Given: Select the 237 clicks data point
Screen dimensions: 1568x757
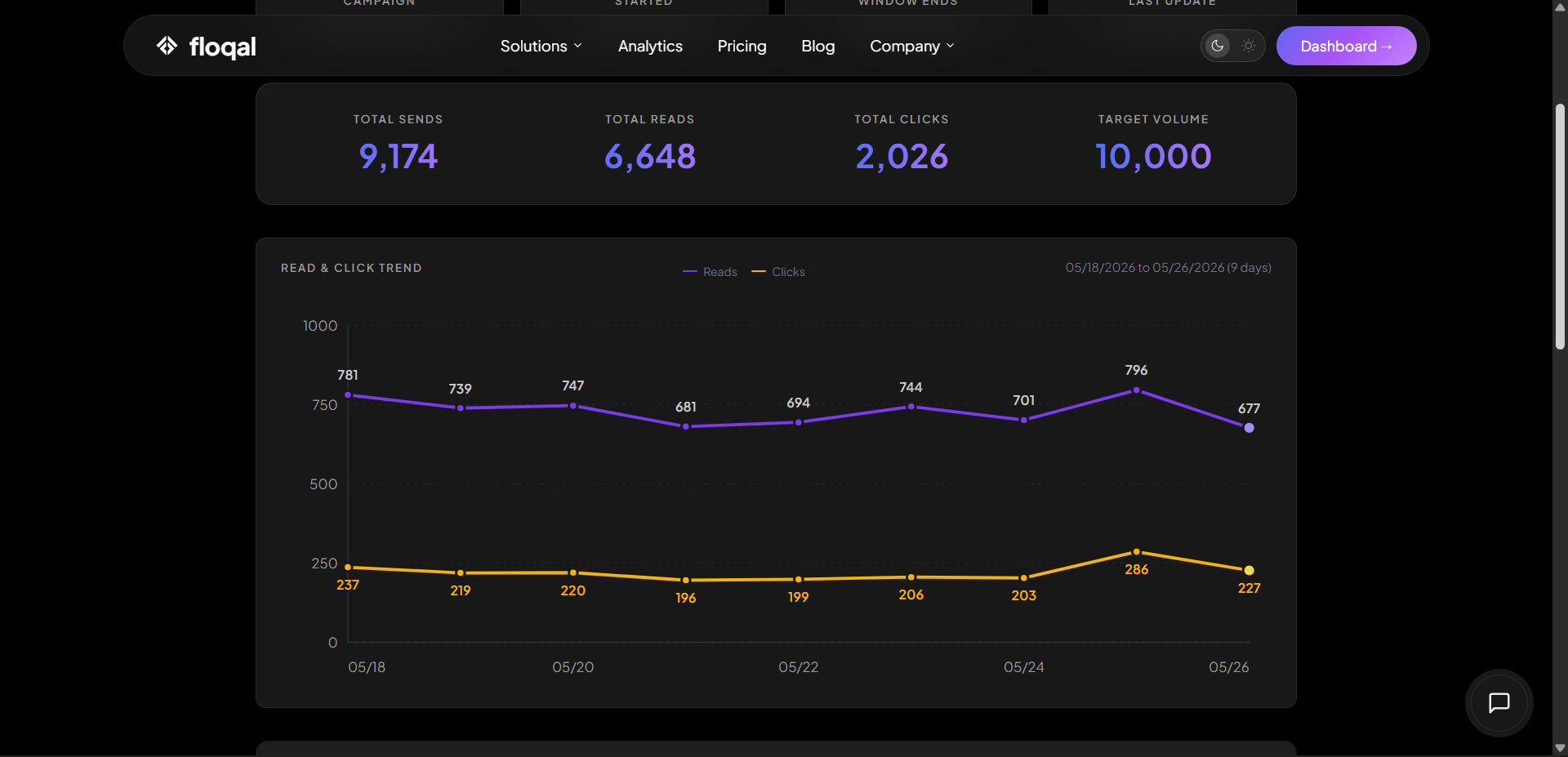Looking at the screenshot, I should click(x=348, y=568).
